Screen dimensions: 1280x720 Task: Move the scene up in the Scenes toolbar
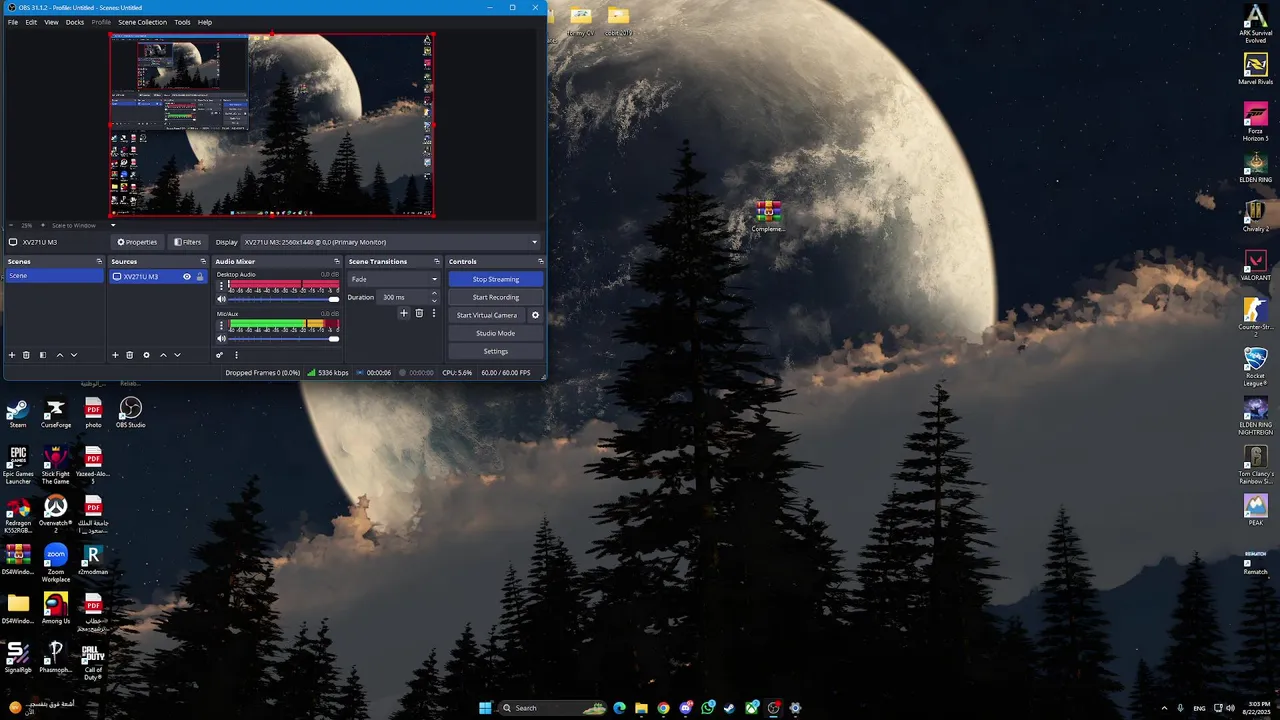point(59,355)
